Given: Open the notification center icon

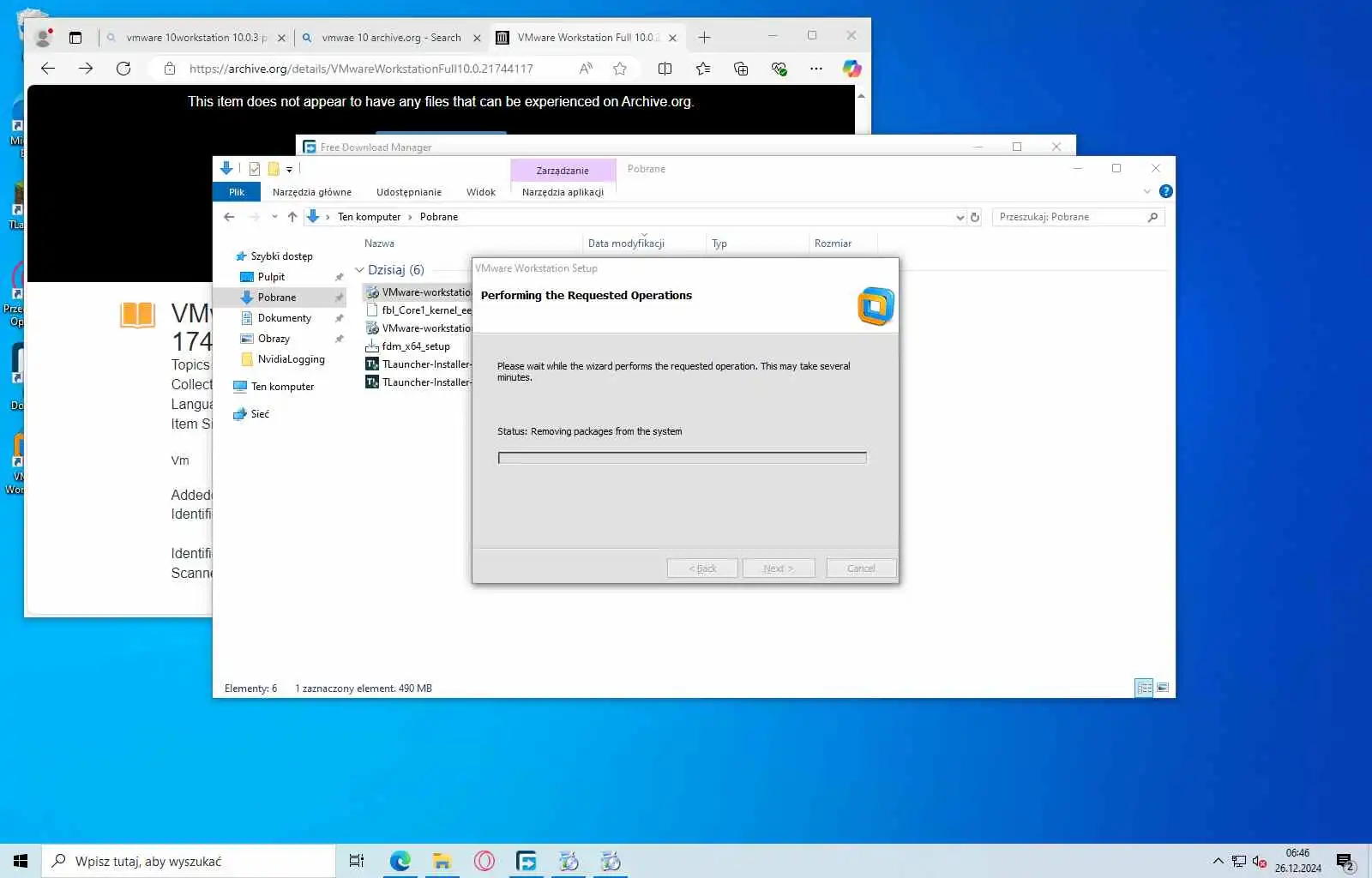Looking at the screenshot, I should [1345, 862].
